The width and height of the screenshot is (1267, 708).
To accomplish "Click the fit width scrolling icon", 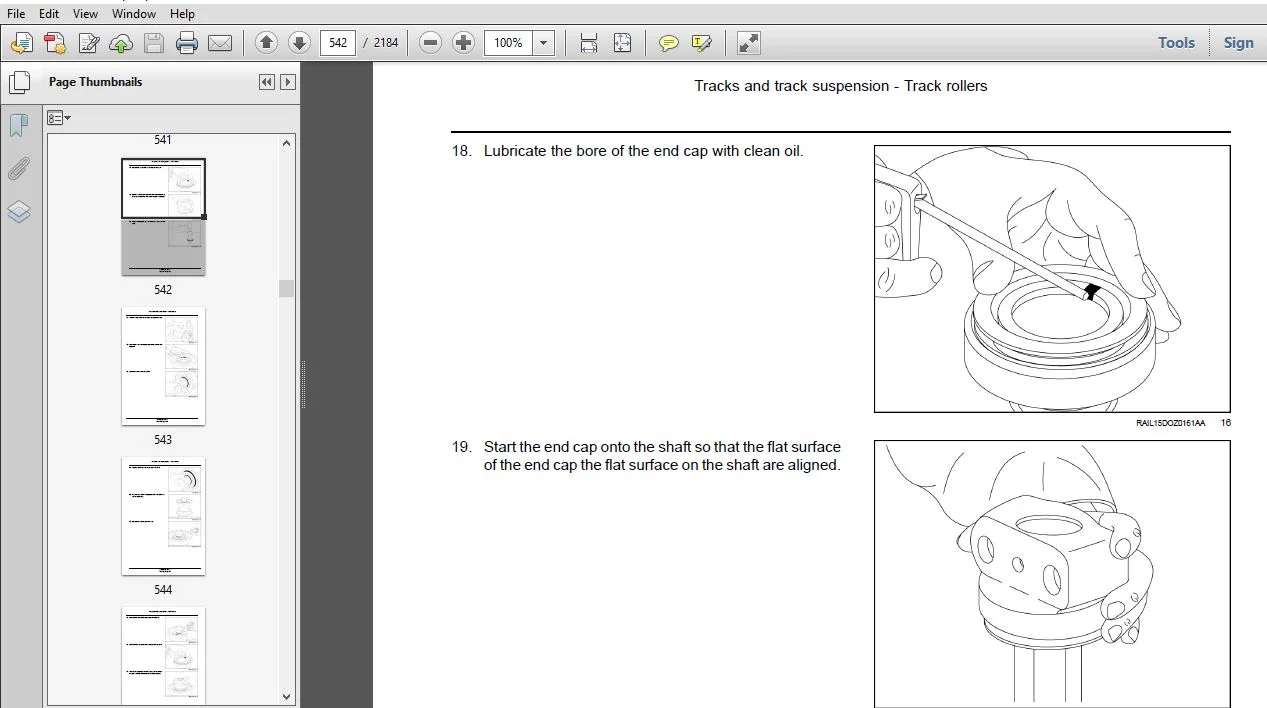I will tap(589, 43).
